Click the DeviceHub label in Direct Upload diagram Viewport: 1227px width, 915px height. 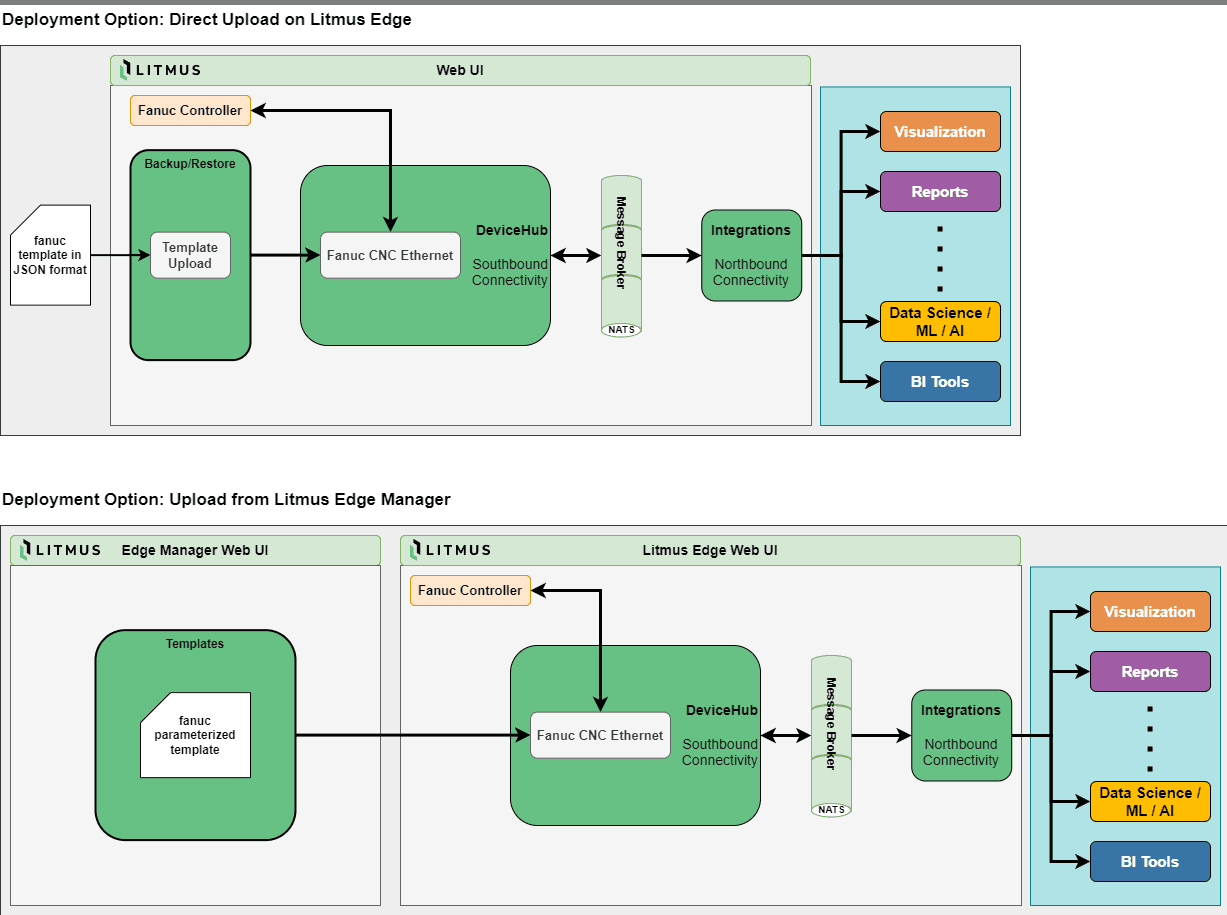click(x=511, y=230)
